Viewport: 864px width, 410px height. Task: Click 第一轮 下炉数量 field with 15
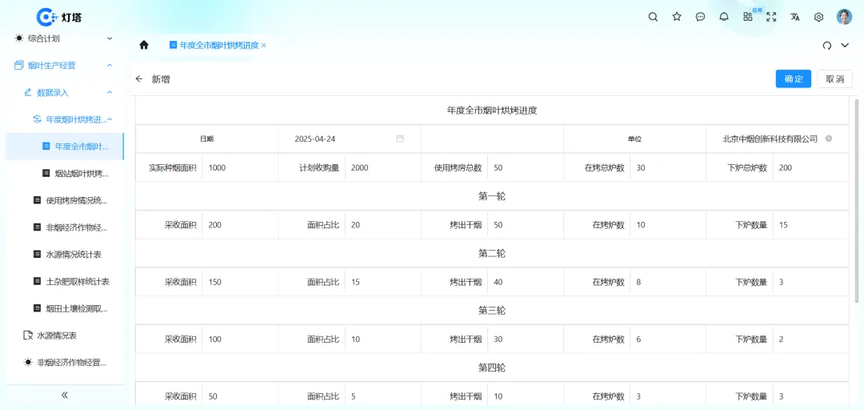811,225
